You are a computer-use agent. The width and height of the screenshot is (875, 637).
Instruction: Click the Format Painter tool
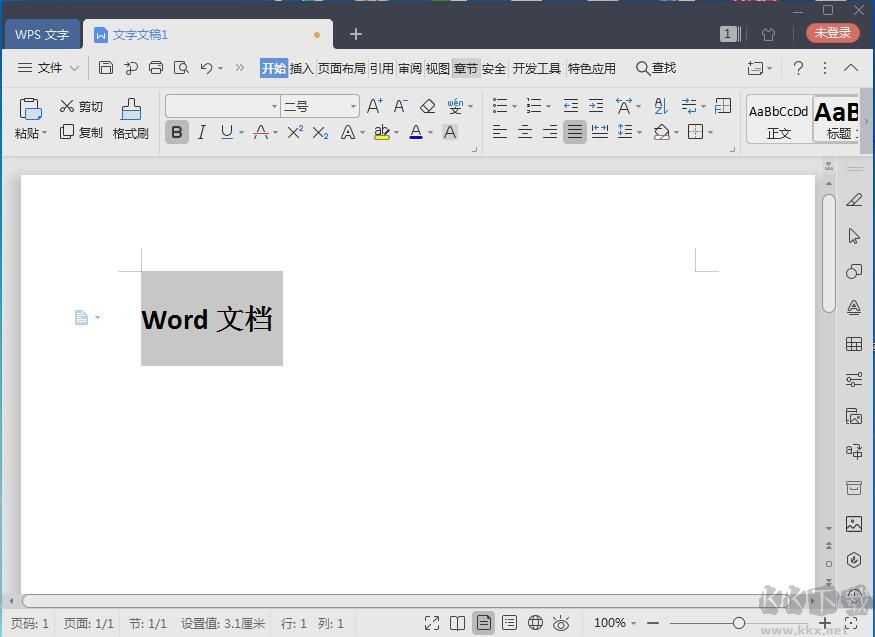[x=130, y=118]
